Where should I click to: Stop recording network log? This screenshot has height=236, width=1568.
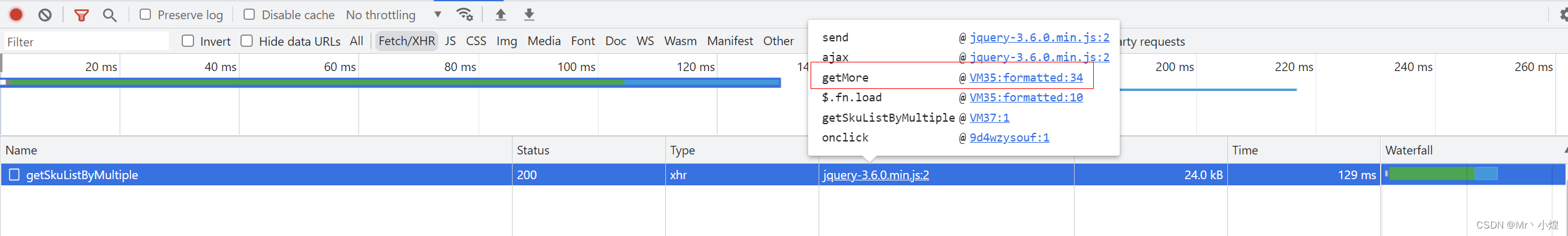[x=16, y=14]
